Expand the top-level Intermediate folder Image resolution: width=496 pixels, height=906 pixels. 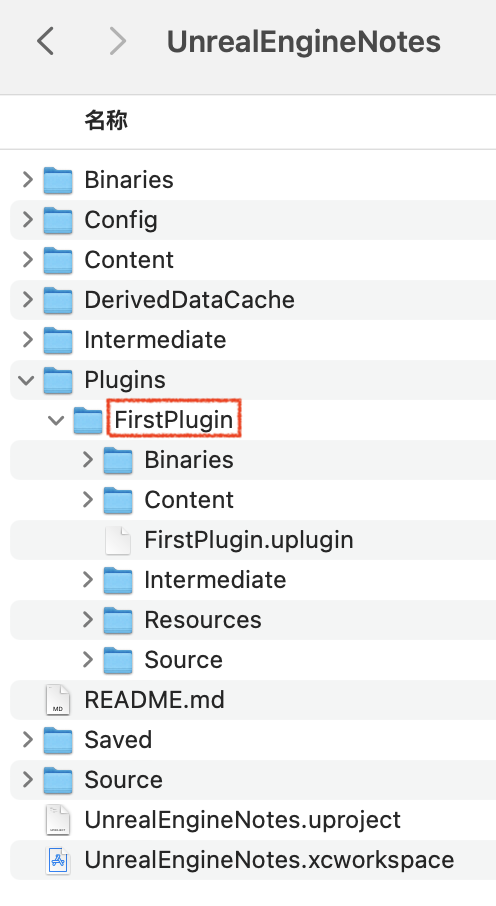27,340
